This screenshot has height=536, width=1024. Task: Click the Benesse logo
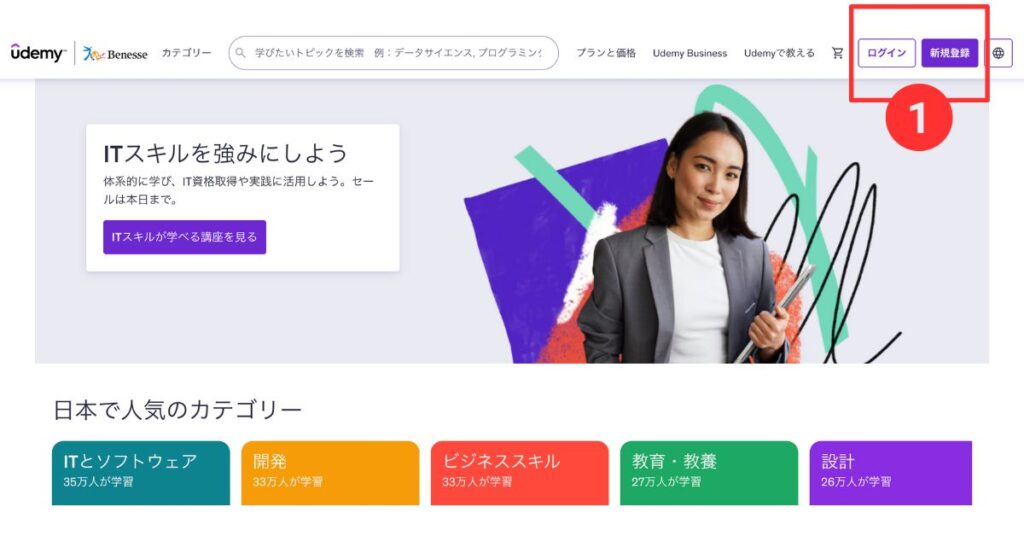coord(115,54)
